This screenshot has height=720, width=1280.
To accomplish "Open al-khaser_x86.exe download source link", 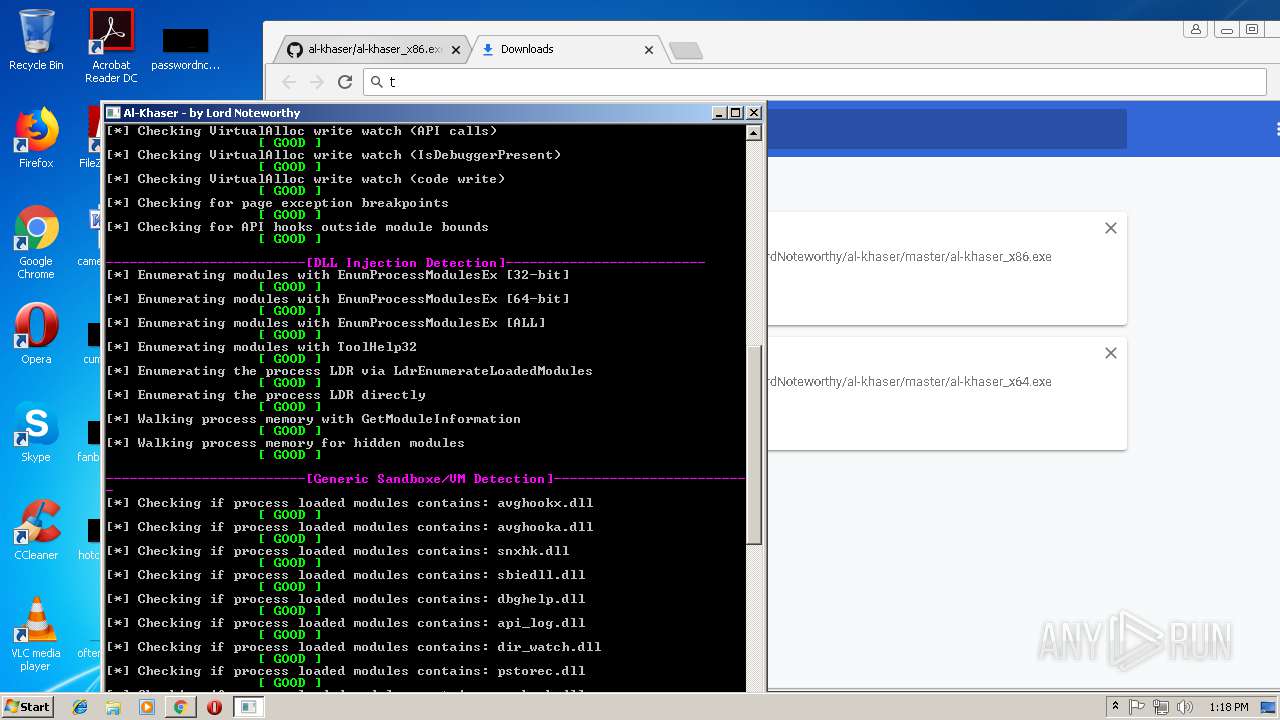I will [x=909, y=257].
